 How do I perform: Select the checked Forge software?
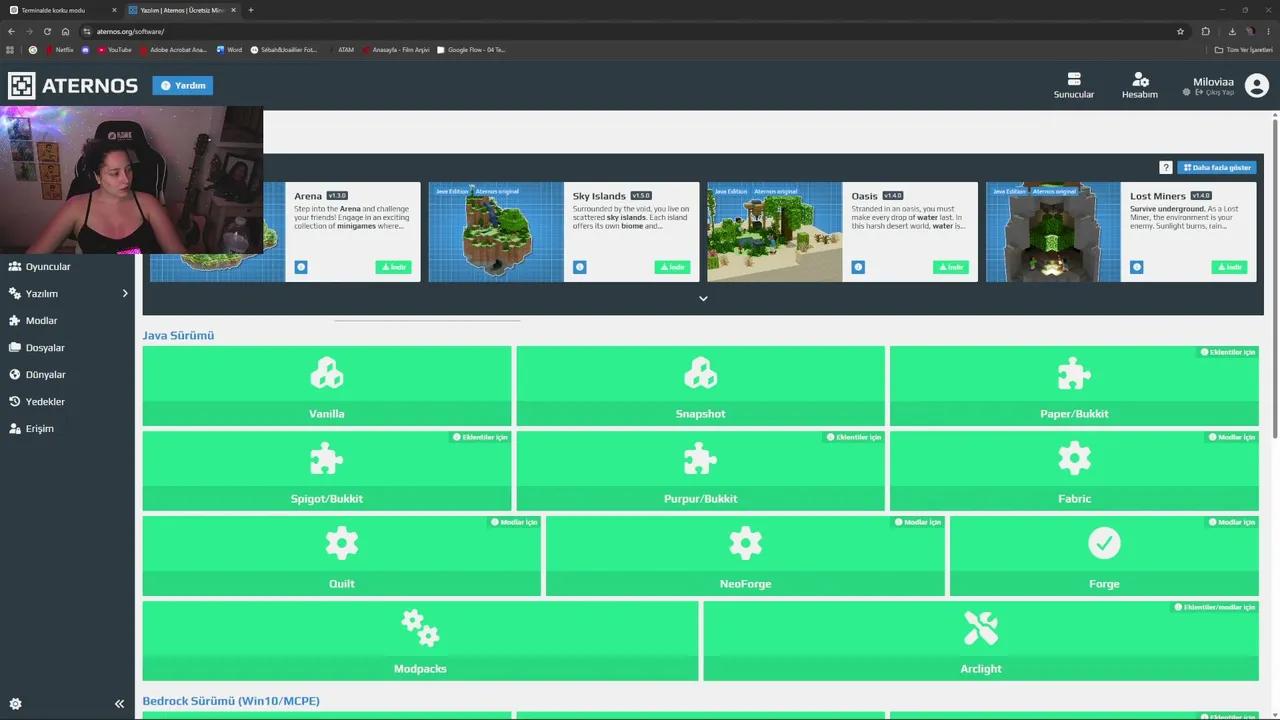[1104, 556]
